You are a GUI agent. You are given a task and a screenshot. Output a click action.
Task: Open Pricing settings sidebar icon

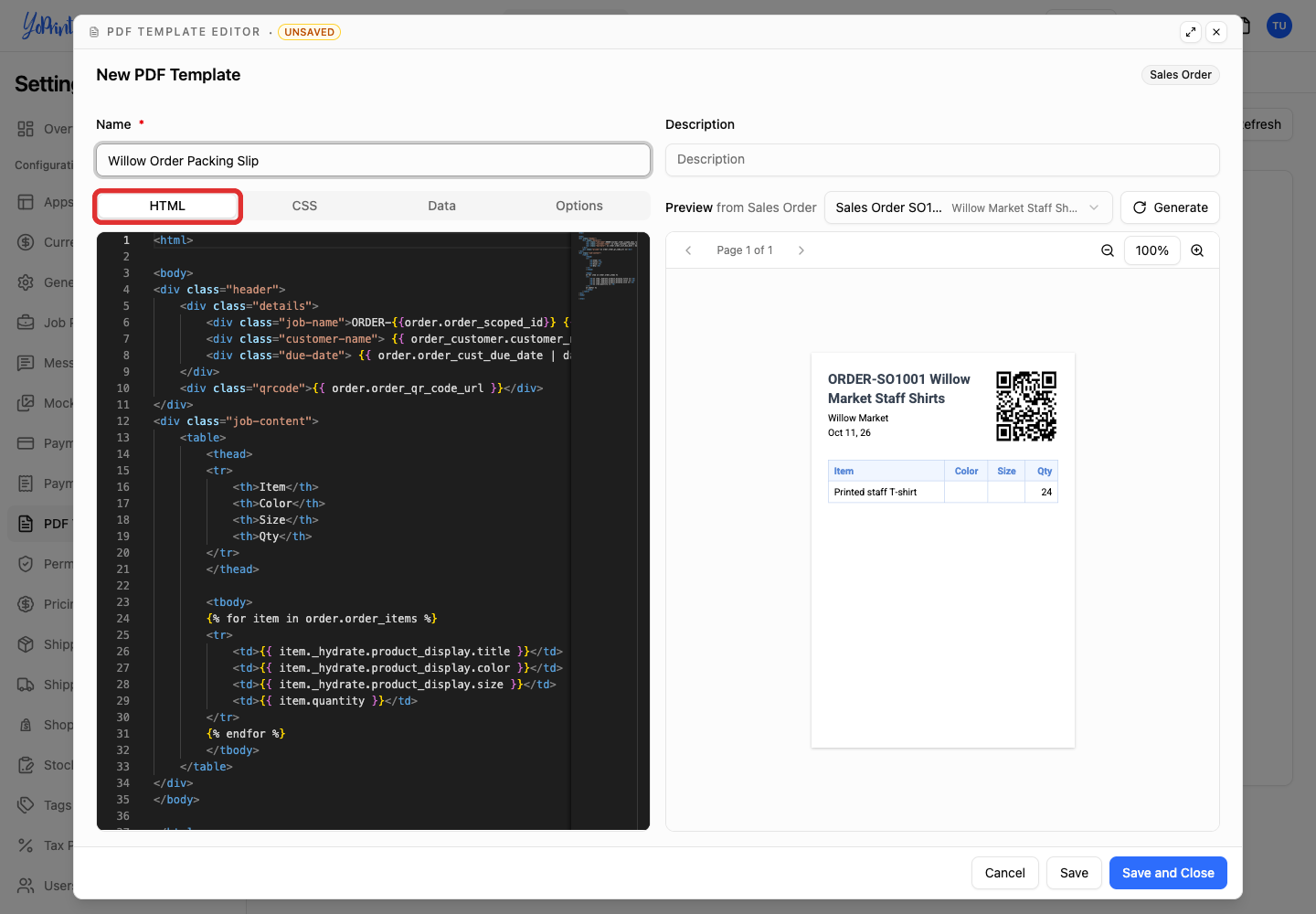26,604
